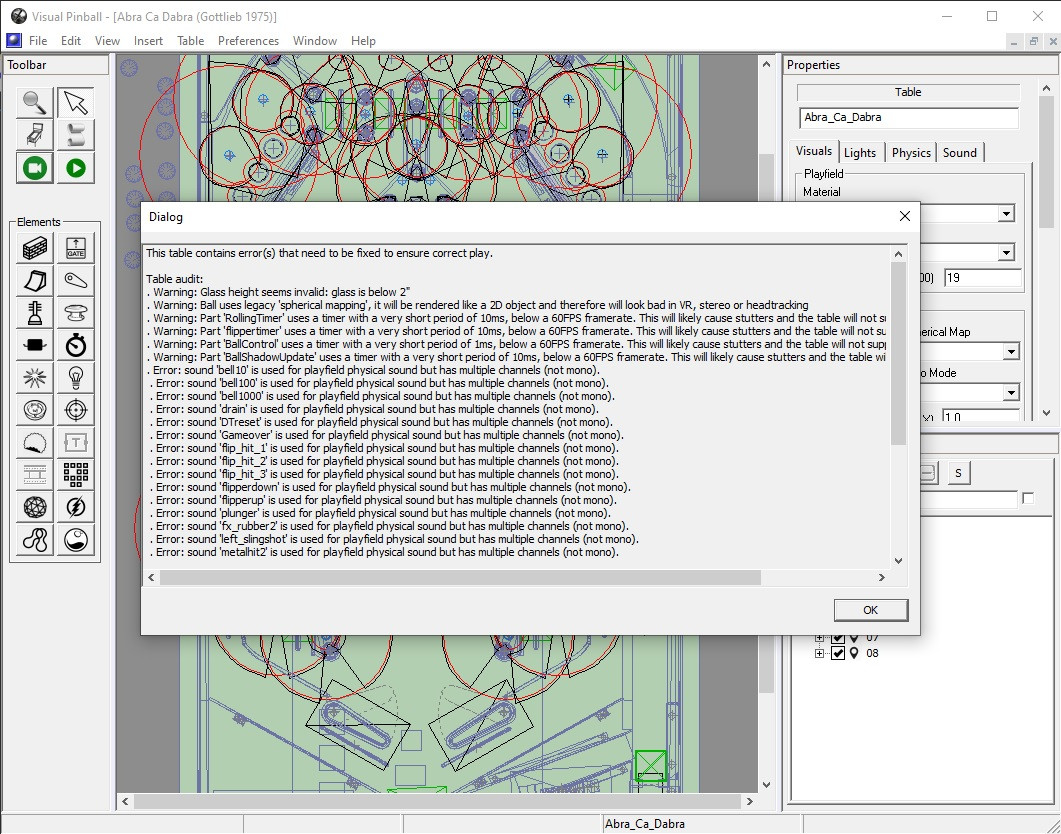Insert a Ramp element
Image resolution: width=1061 pixels, height=834 pixels.
click(x=35, y=281)
